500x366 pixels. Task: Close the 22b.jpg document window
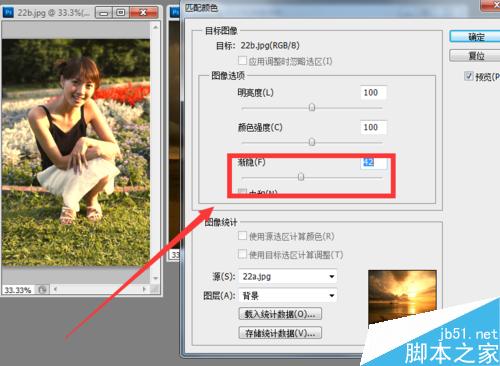tap(143, 13)
